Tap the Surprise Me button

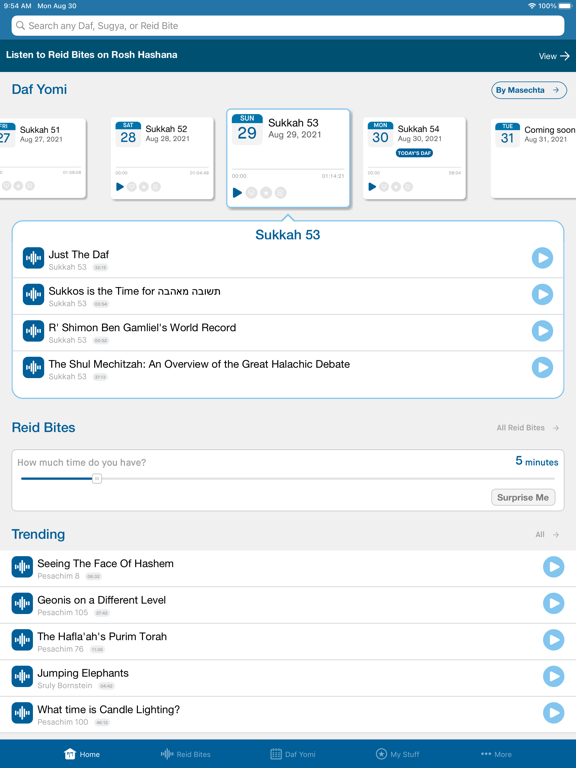point(523,497)
